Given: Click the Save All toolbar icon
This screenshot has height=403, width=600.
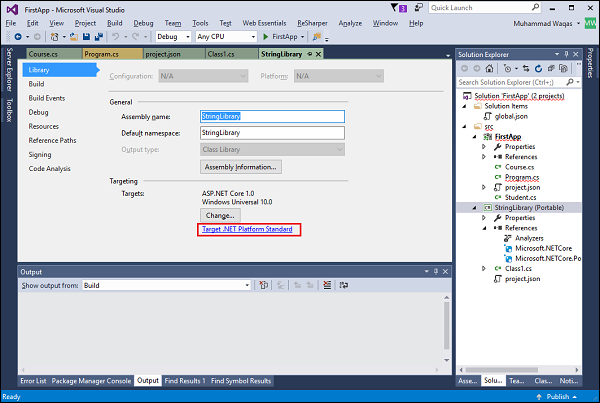Looking at the screenshot, I should tap(99, 37).
